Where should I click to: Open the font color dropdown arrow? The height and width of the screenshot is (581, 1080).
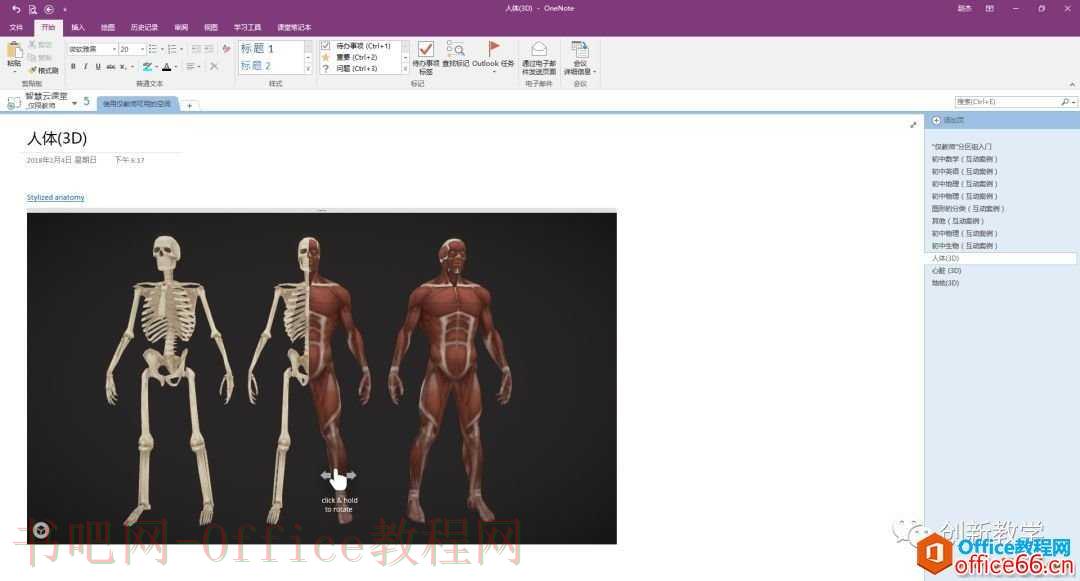pos(176,67)
